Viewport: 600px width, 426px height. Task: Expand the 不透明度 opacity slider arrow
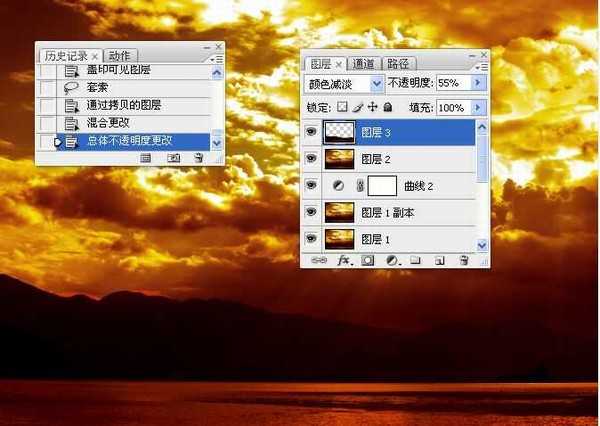pos(478,83)
